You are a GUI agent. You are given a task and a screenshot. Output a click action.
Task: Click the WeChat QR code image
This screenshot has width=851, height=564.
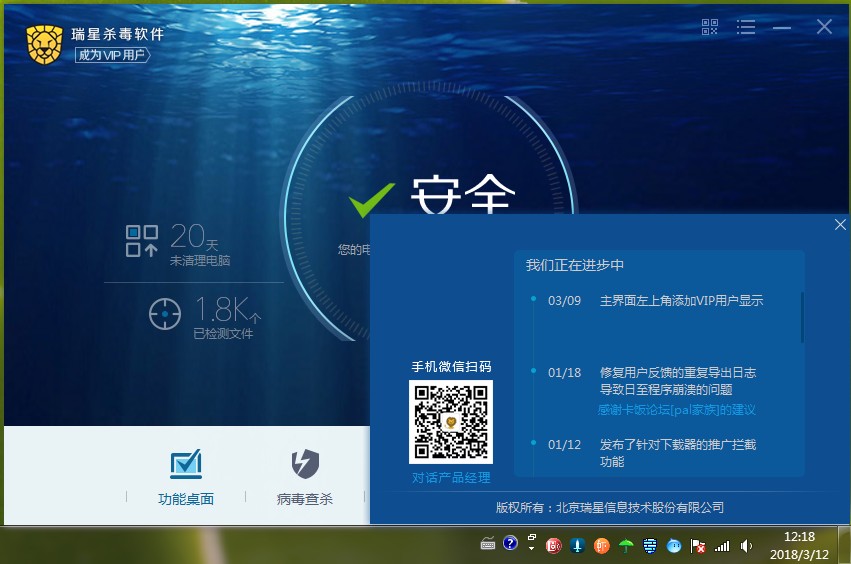click(x=450, y=422)
